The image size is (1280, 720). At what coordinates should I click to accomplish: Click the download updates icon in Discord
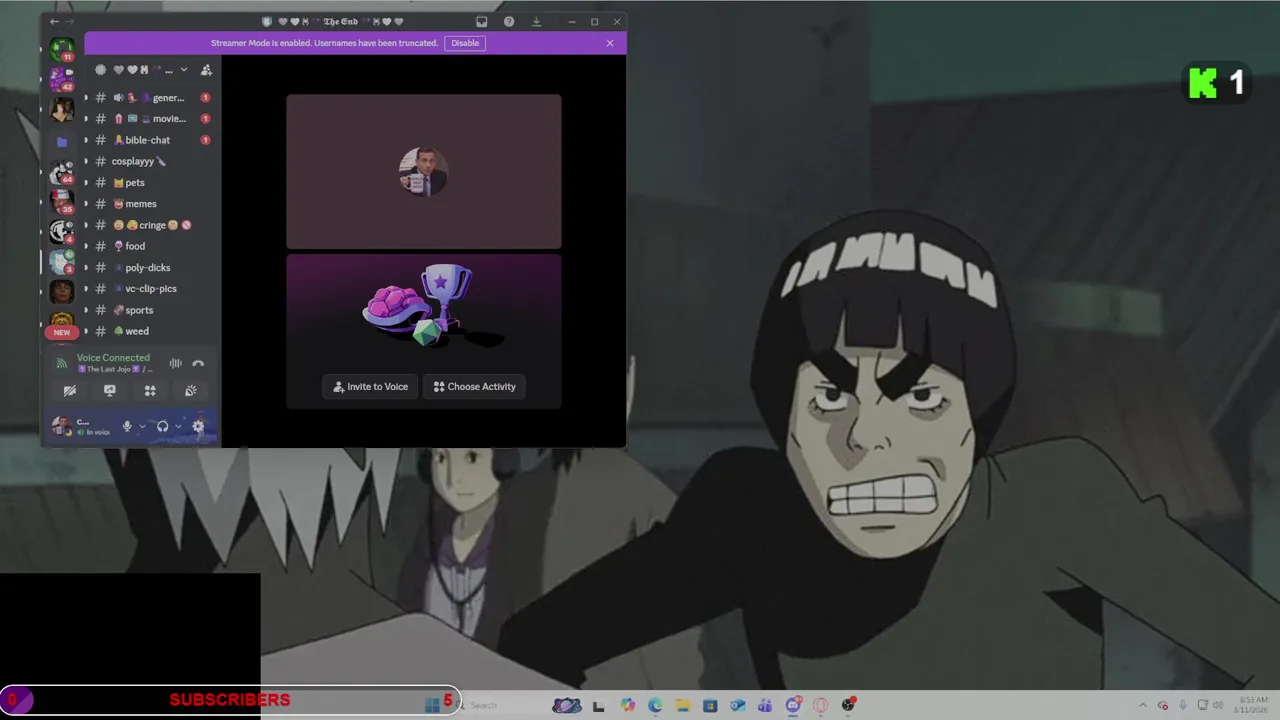(536, 21)
